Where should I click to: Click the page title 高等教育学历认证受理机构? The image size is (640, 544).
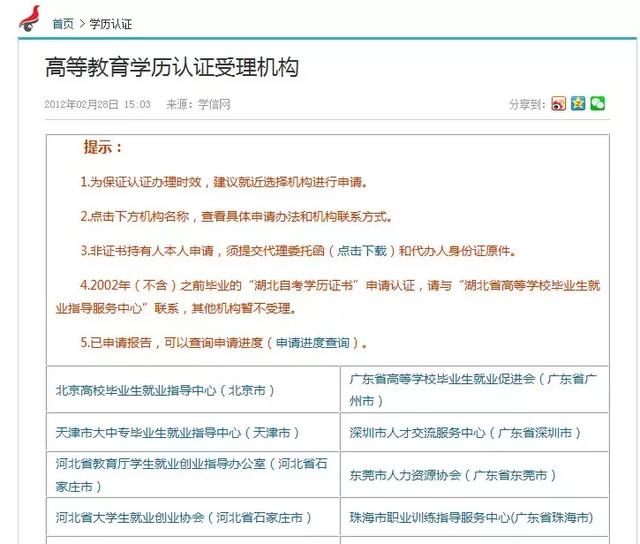pos(172,67)
